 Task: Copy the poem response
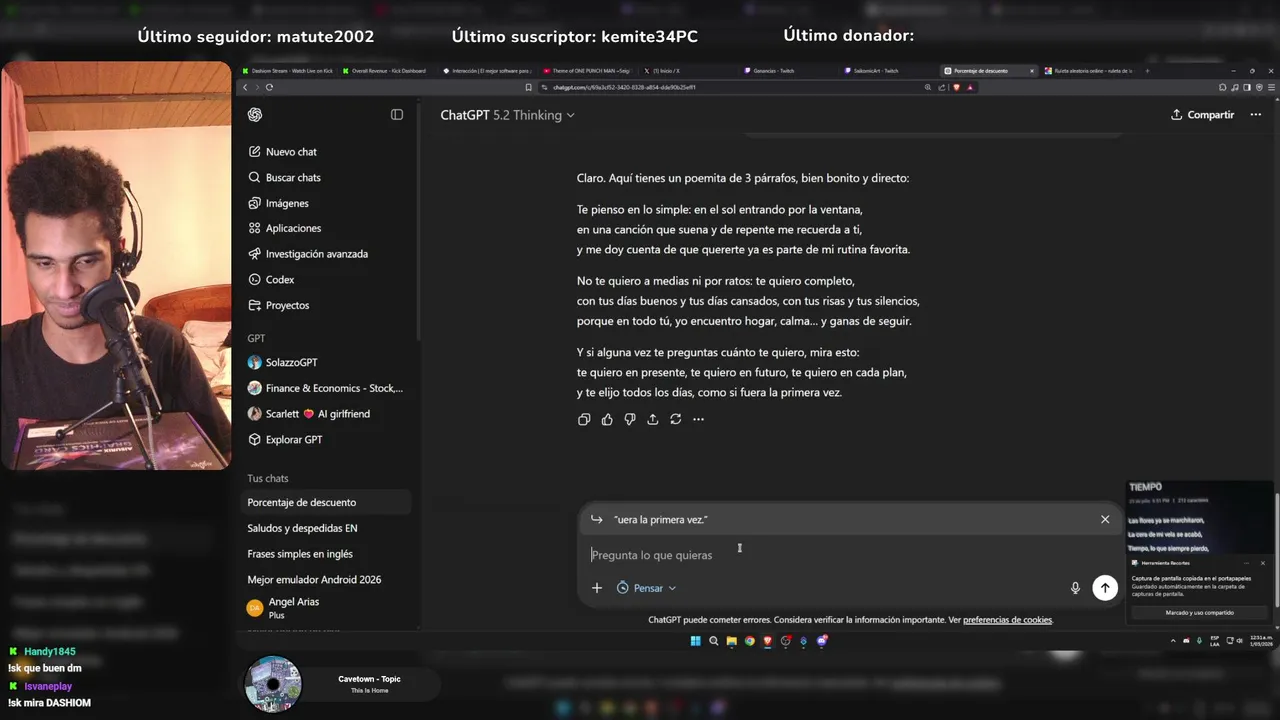[x=584, y=419]
